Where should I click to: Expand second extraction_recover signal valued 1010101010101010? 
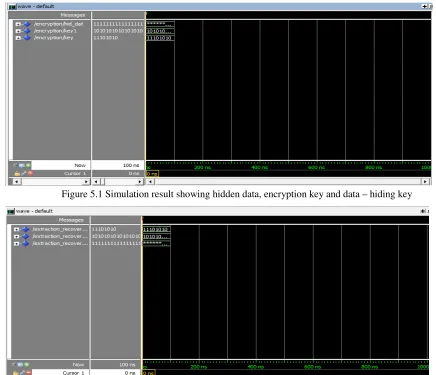click(16, 236)
